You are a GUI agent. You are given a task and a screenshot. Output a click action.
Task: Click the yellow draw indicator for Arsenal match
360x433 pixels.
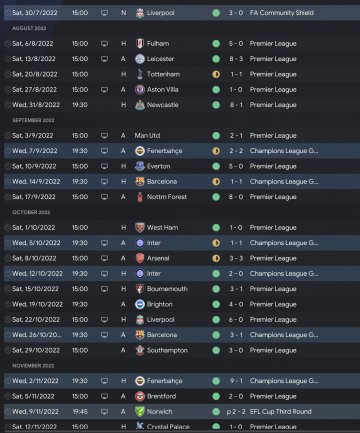click(x=216, y=258)
